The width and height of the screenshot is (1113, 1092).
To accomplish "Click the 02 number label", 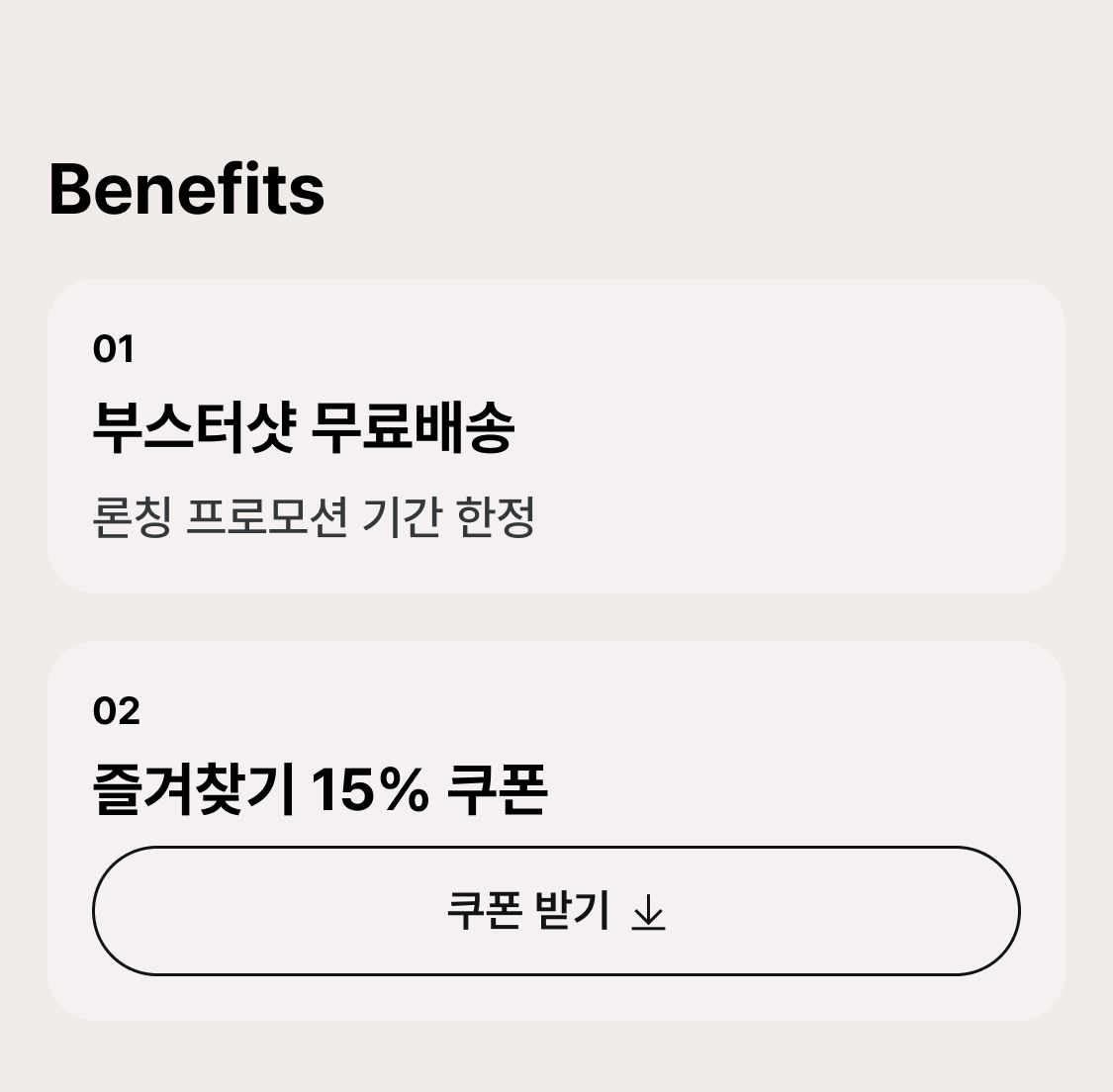I will coord(116,710).
